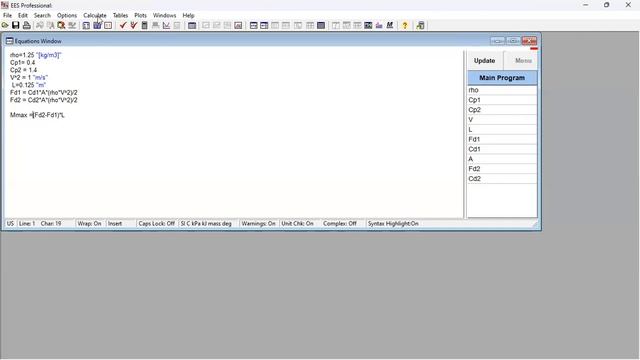Minimize the Equations Window

(x=498, y=41)
